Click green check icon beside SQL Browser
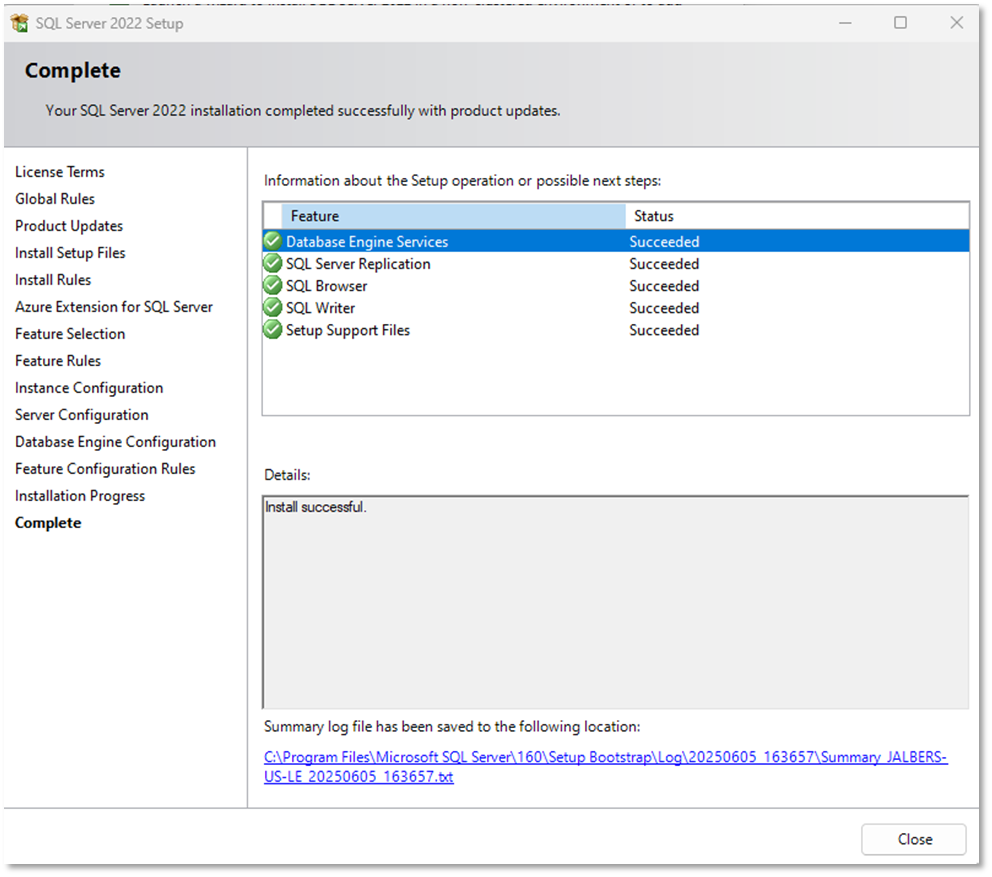 [x=273, y=285]
